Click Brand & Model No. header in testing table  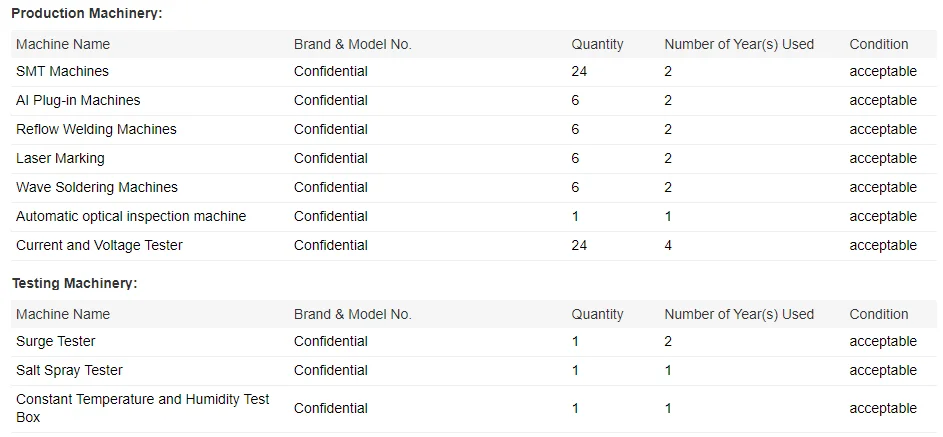[352, 314]
